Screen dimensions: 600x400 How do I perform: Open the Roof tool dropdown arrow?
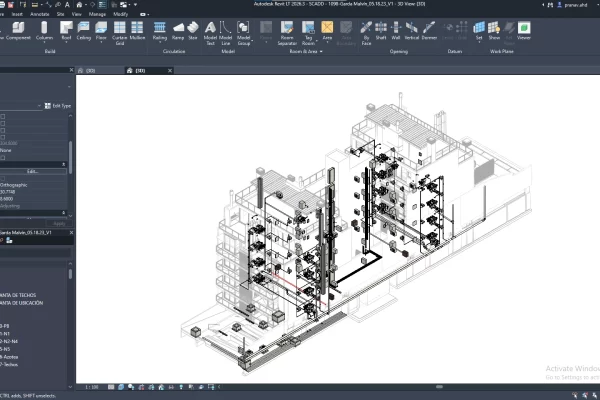[66, 43]
